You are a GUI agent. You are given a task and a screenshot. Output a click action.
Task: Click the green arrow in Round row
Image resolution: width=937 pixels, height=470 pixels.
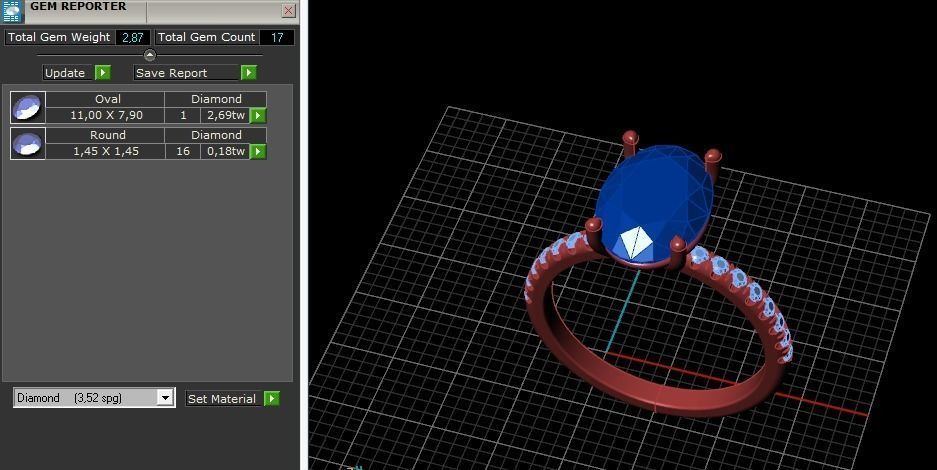click(x=258, y=151)
